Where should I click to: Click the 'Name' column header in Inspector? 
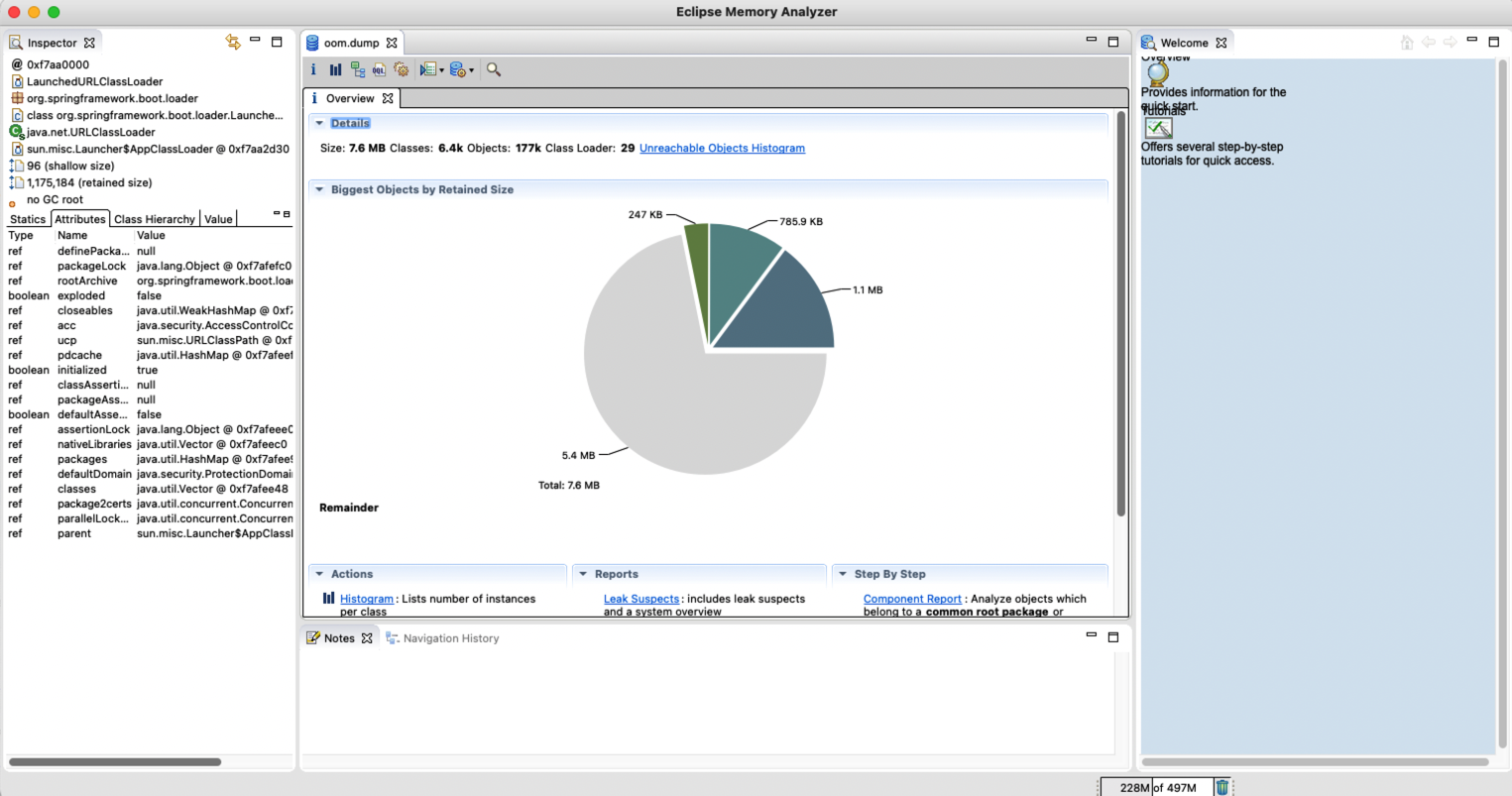pos(72,235)
